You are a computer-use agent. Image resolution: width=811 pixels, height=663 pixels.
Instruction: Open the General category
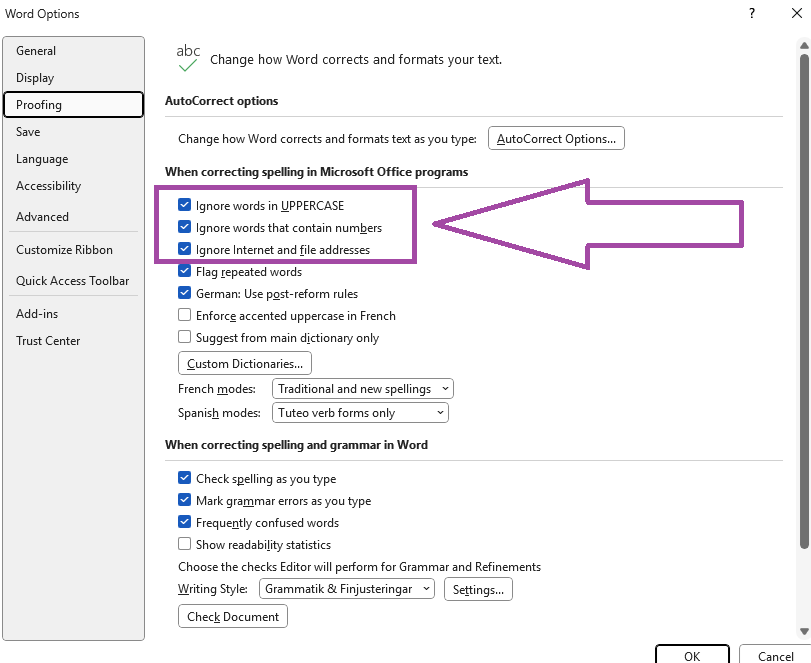[73, 51]
